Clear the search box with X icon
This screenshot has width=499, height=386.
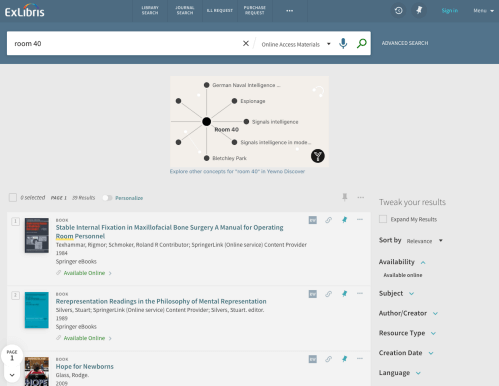[x=246, y=43]
